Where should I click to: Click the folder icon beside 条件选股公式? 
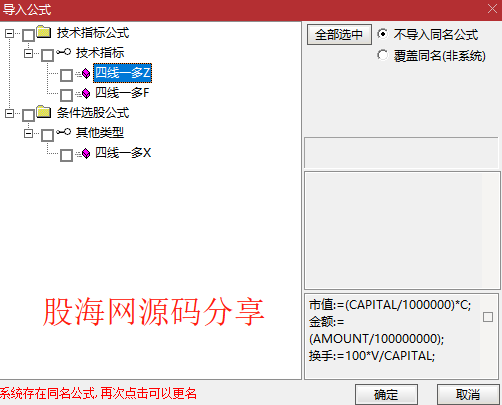[44, 112]
